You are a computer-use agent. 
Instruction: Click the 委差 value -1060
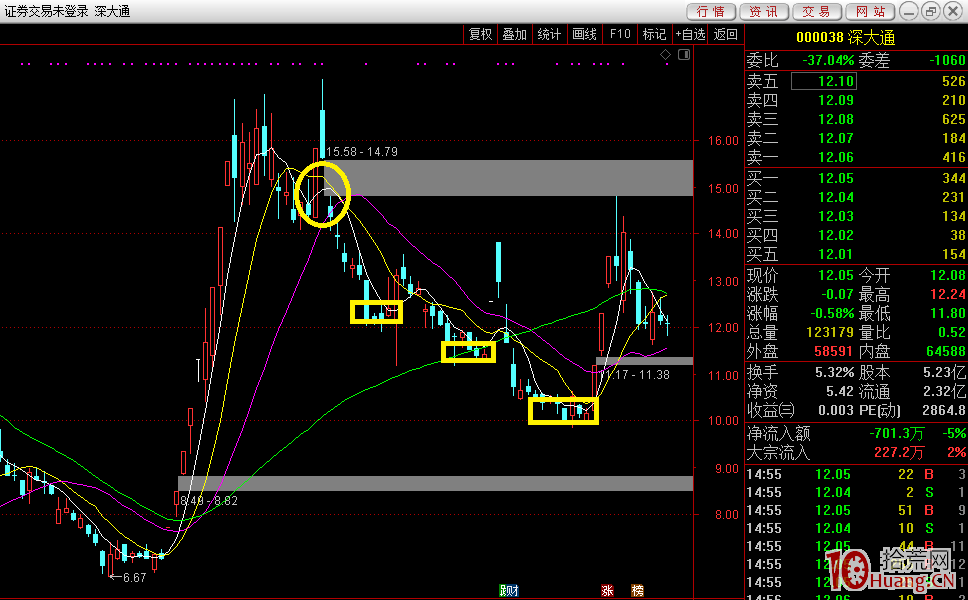coord(947,60)
